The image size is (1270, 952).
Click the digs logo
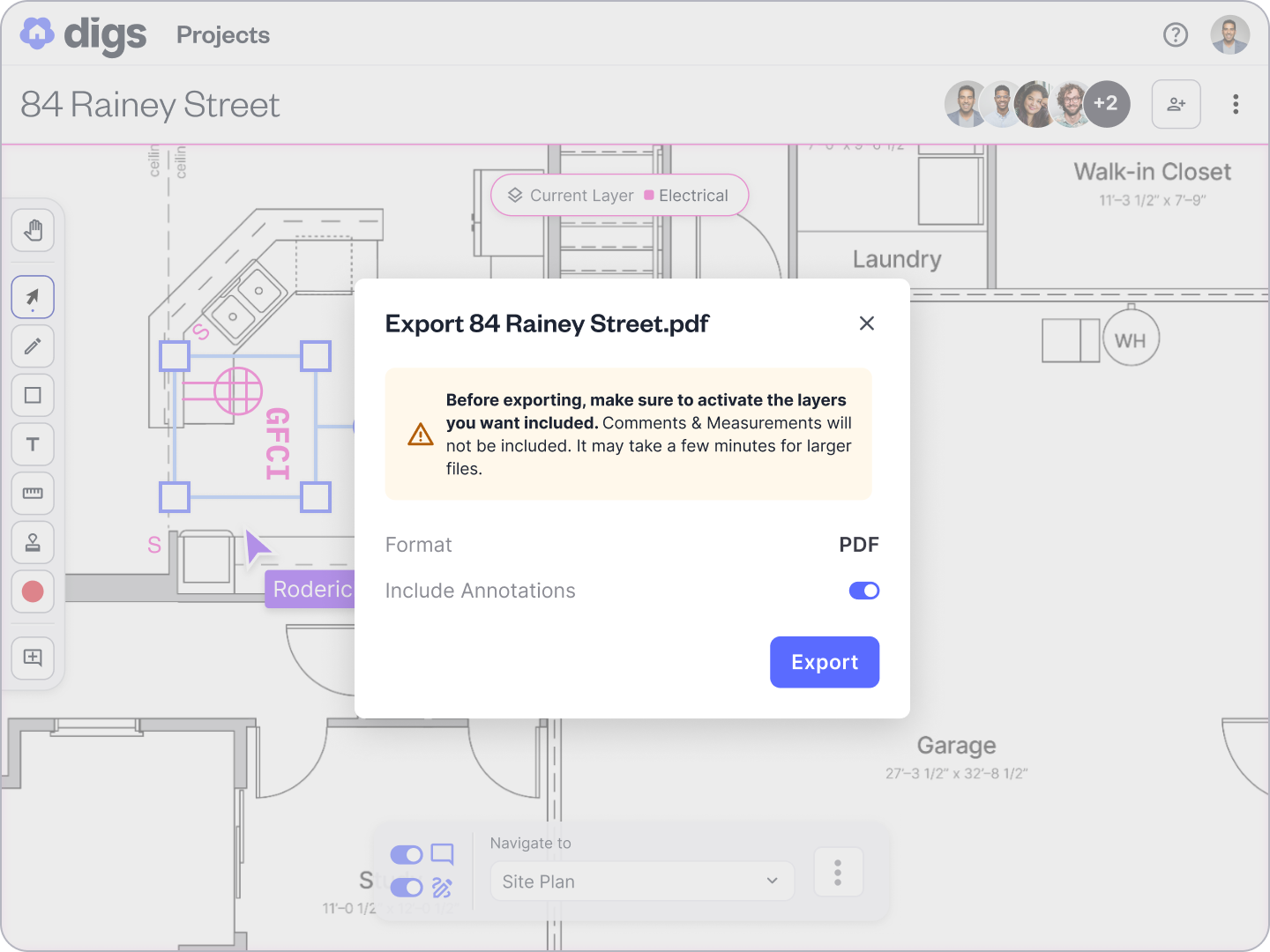84,34
